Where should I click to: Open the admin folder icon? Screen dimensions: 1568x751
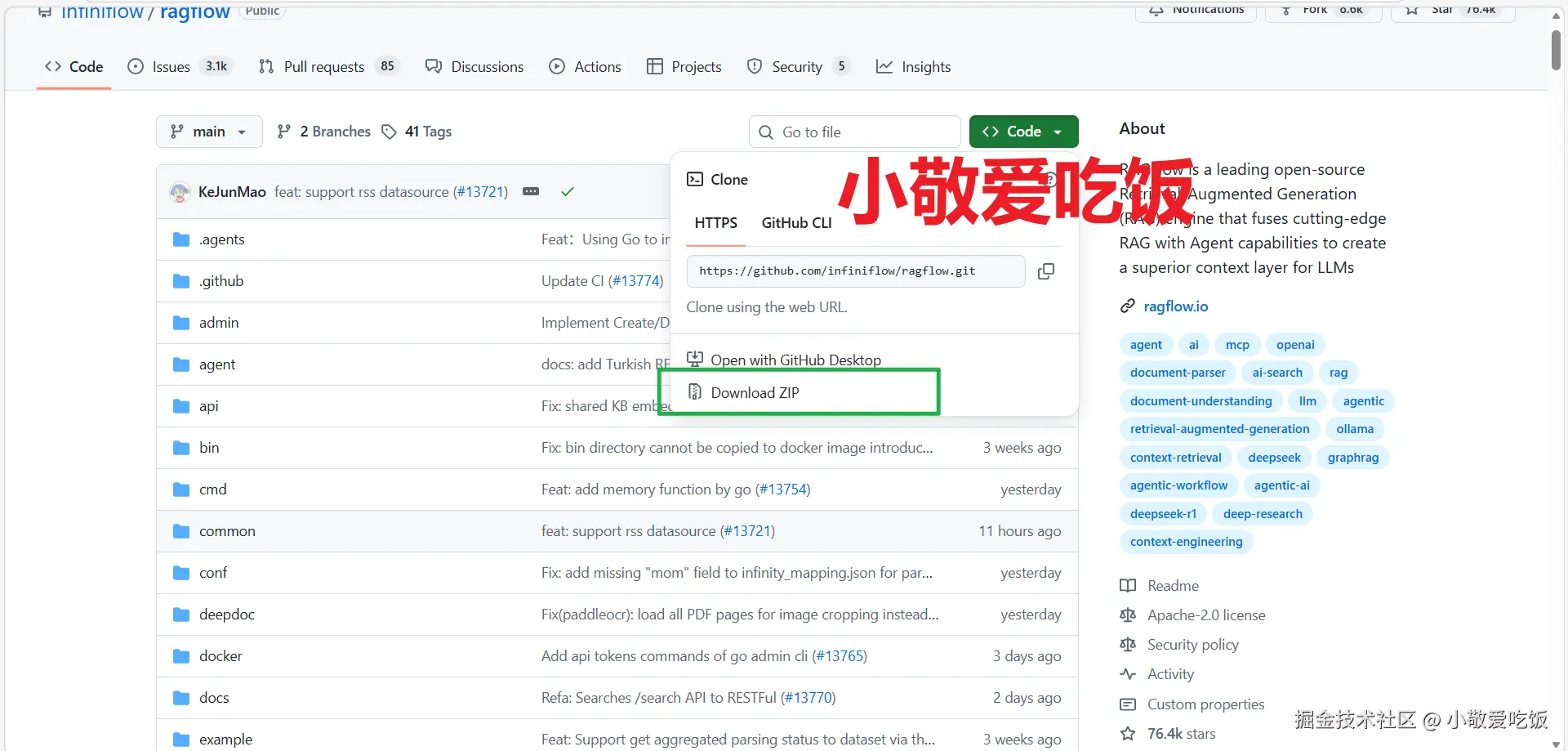pyautogui.click(x=181, y=323)
